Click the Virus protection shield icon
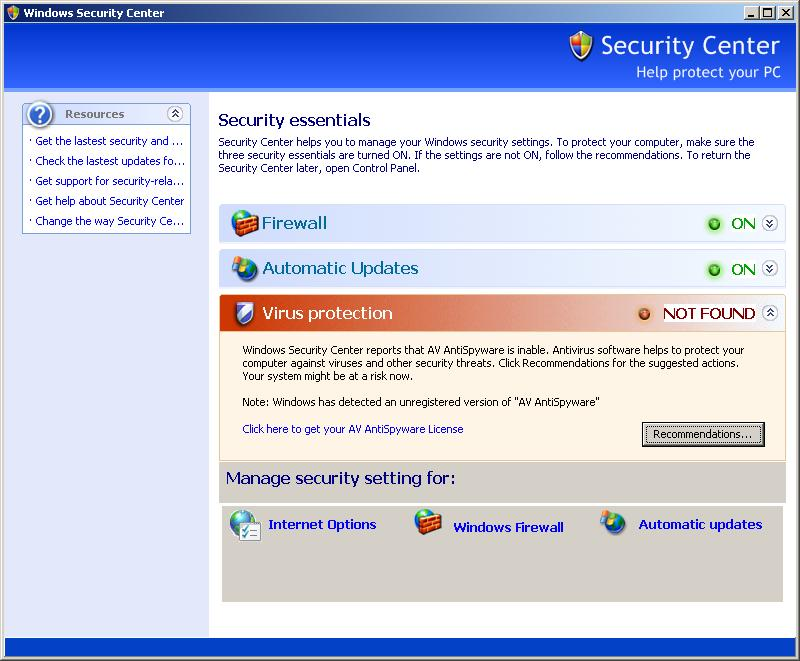Viewport: 800px width, 661px height. click(244, 313)
